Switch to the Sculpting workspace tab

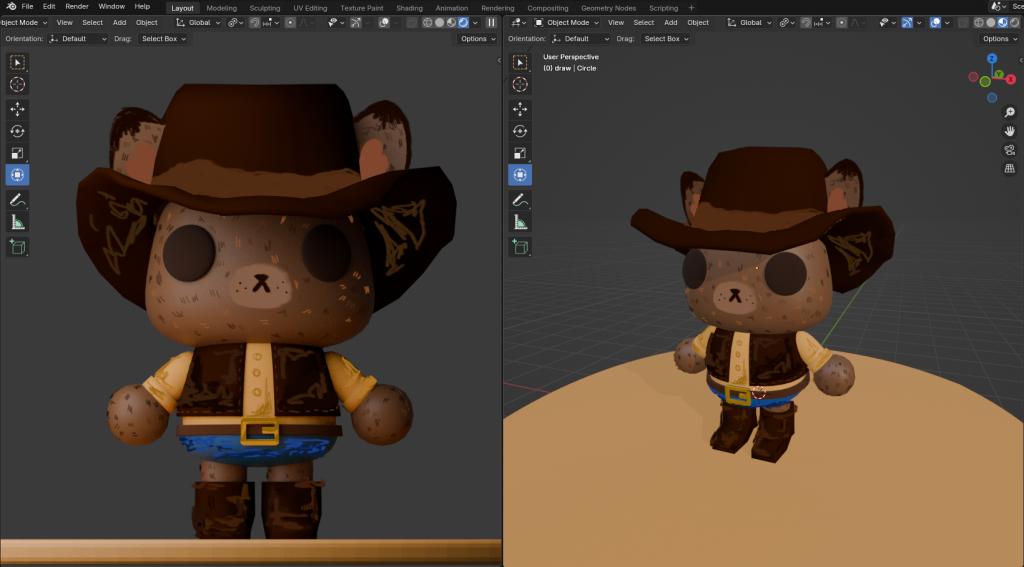[264, 7]
